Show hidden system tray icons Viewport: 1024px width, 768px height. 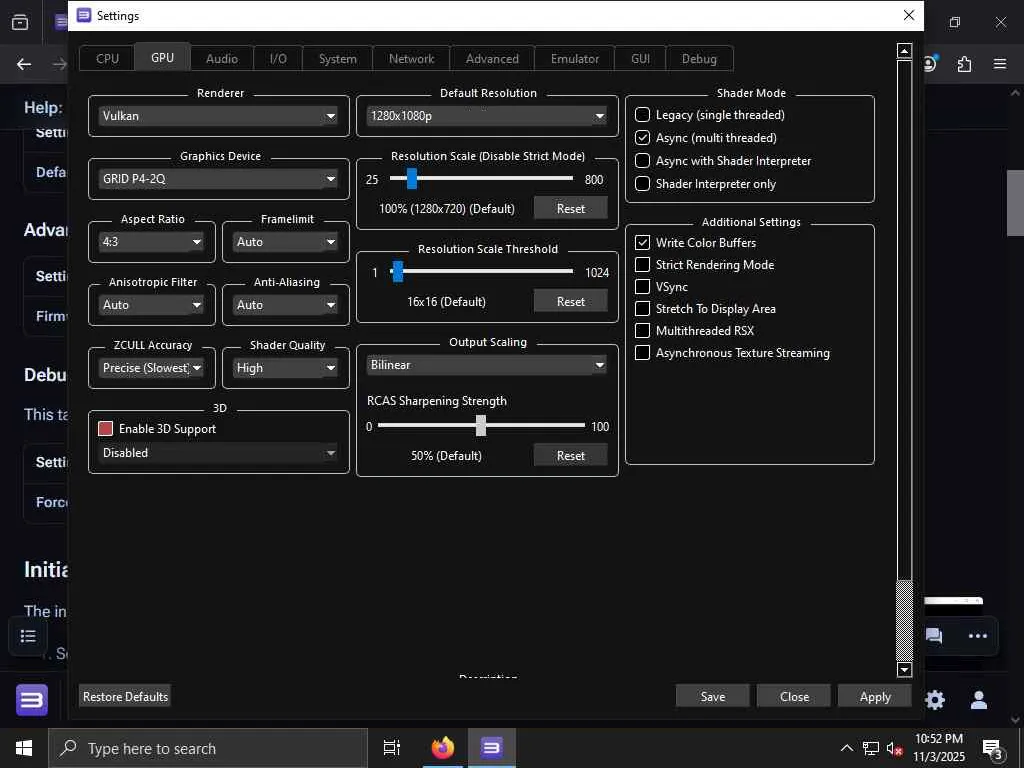846,748
